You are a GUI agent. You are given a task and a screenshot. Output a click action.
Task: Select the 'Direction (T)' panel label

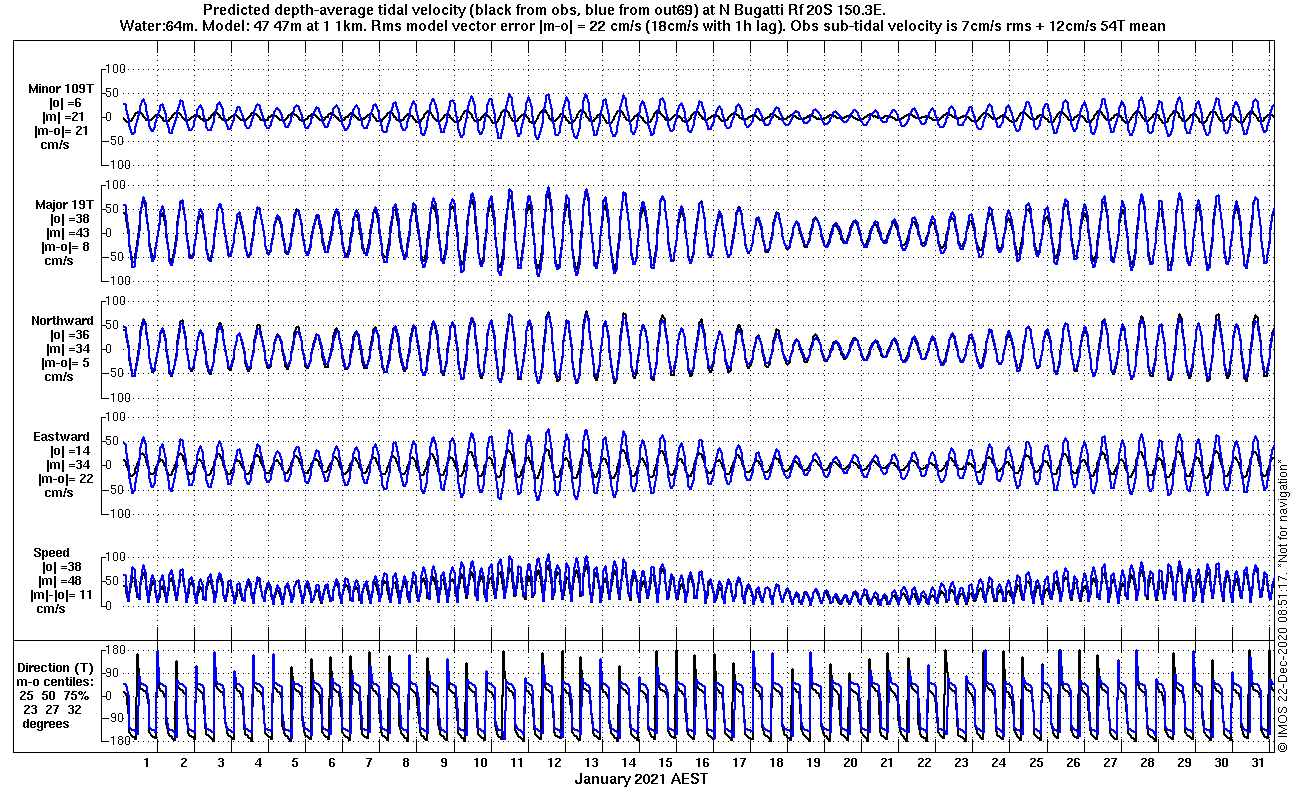57,668
